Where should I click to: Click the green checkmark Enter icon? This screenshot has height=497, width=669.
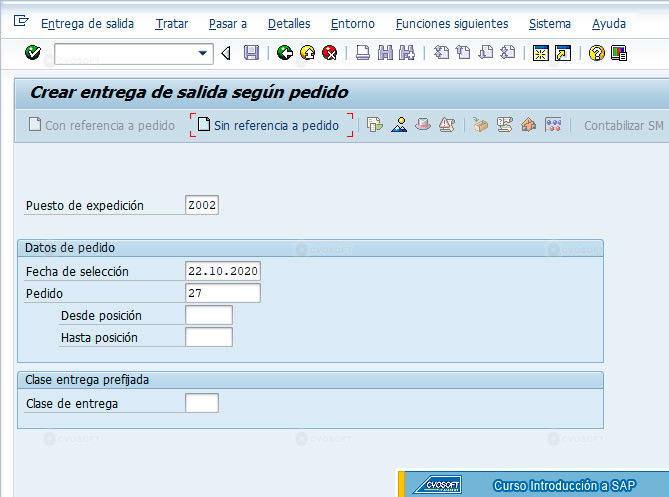33,53
